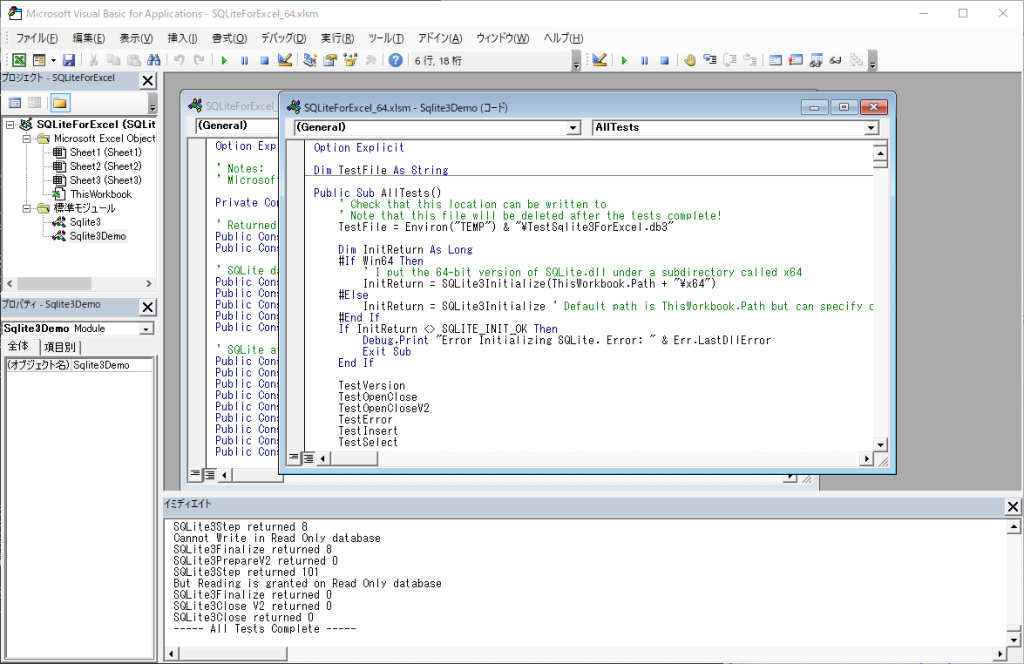Open the Insert UserForm dropdown arrow
1024x664 pixels.
click(x=54, y=61)
